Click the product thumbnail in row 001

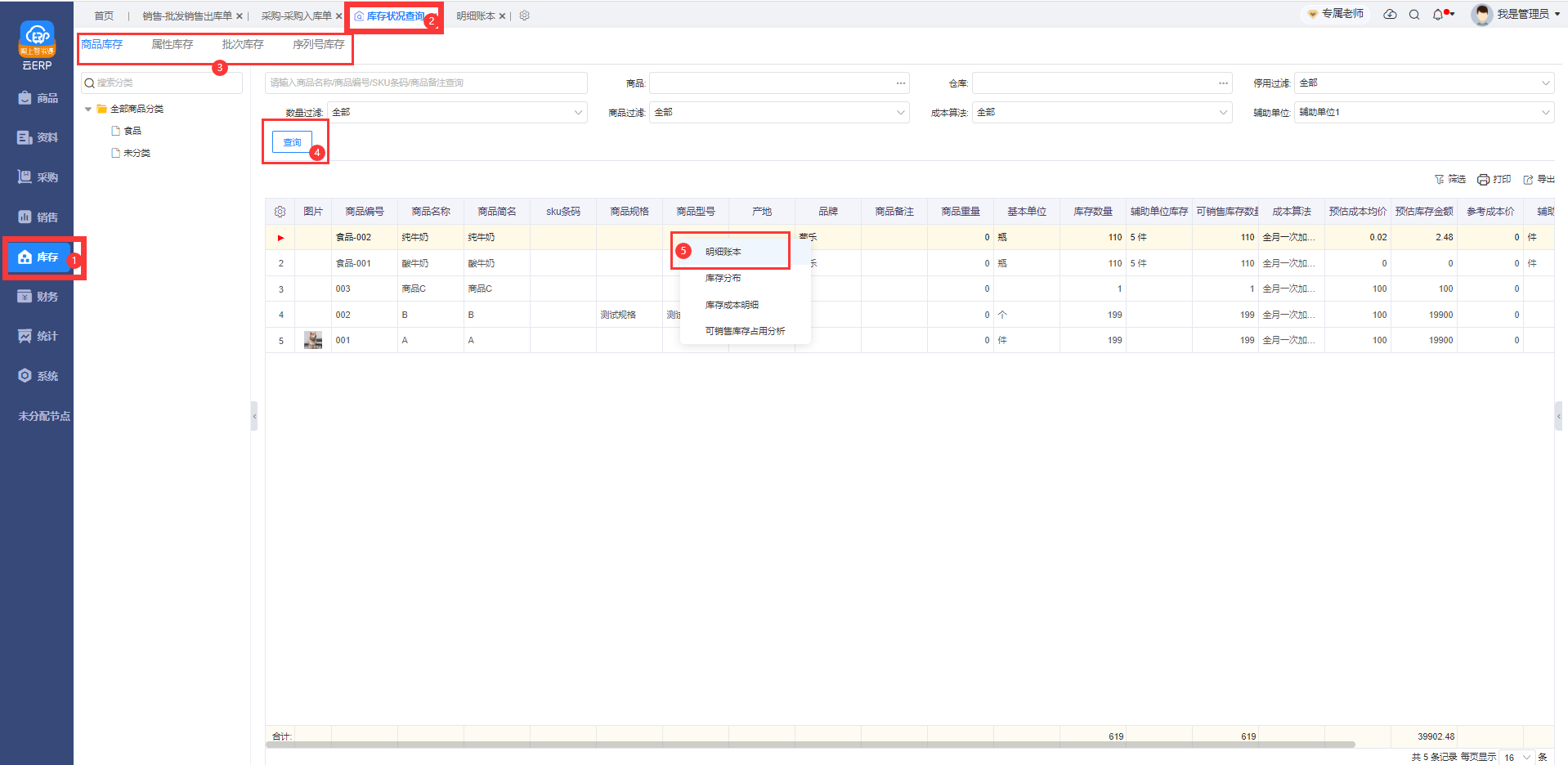tap(312, 340)
